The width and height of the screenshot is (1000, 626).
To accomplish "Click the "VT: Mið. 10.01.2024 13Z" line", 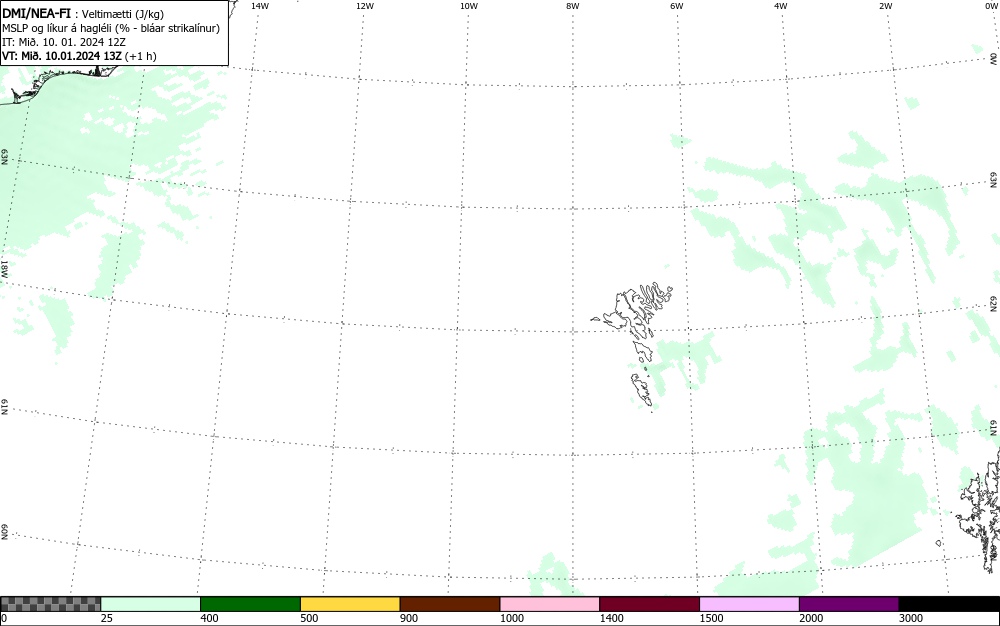I will 62,56.
